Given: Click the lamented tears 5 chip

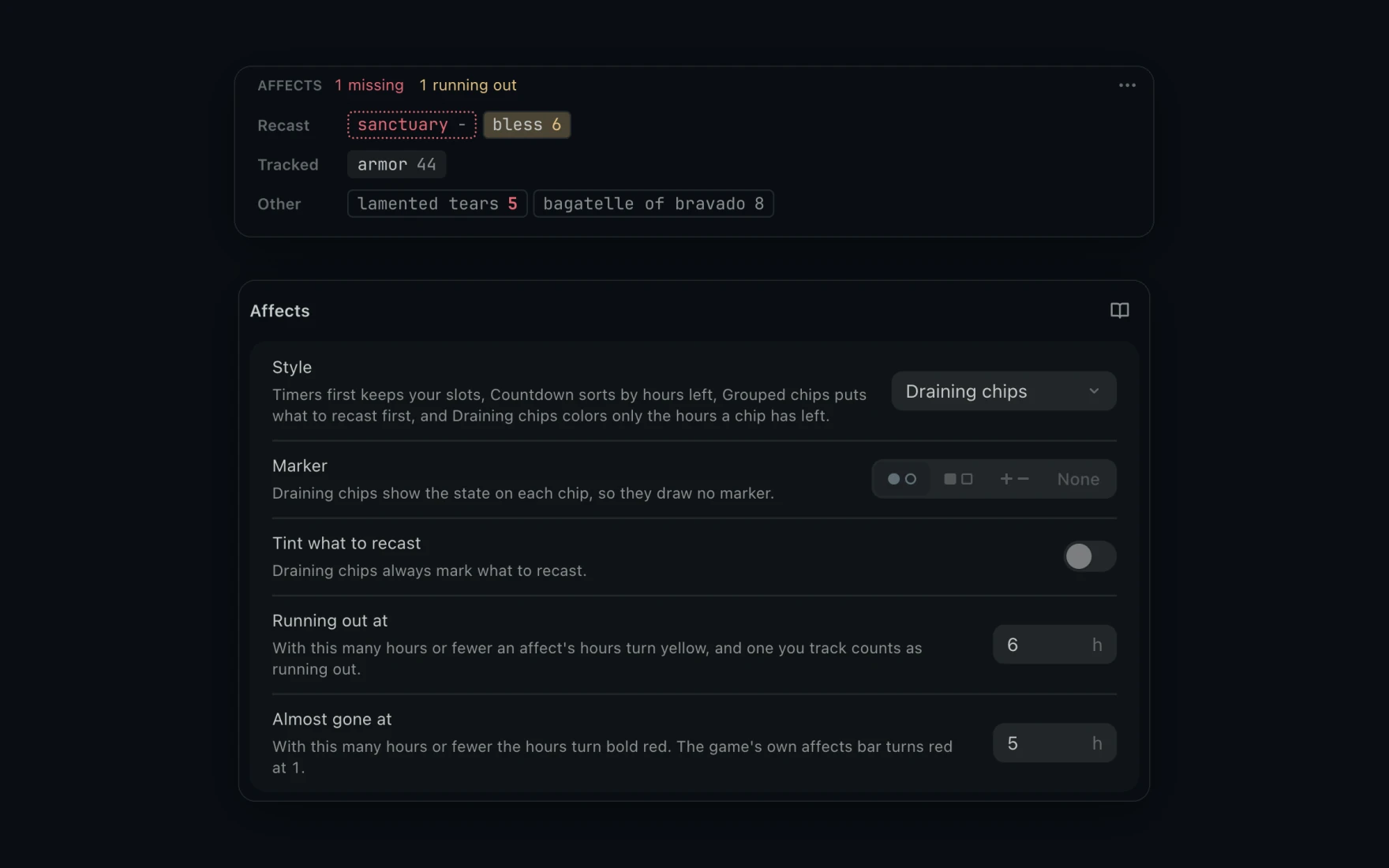Looking at the screenshot, I should [x=437, y=204].
